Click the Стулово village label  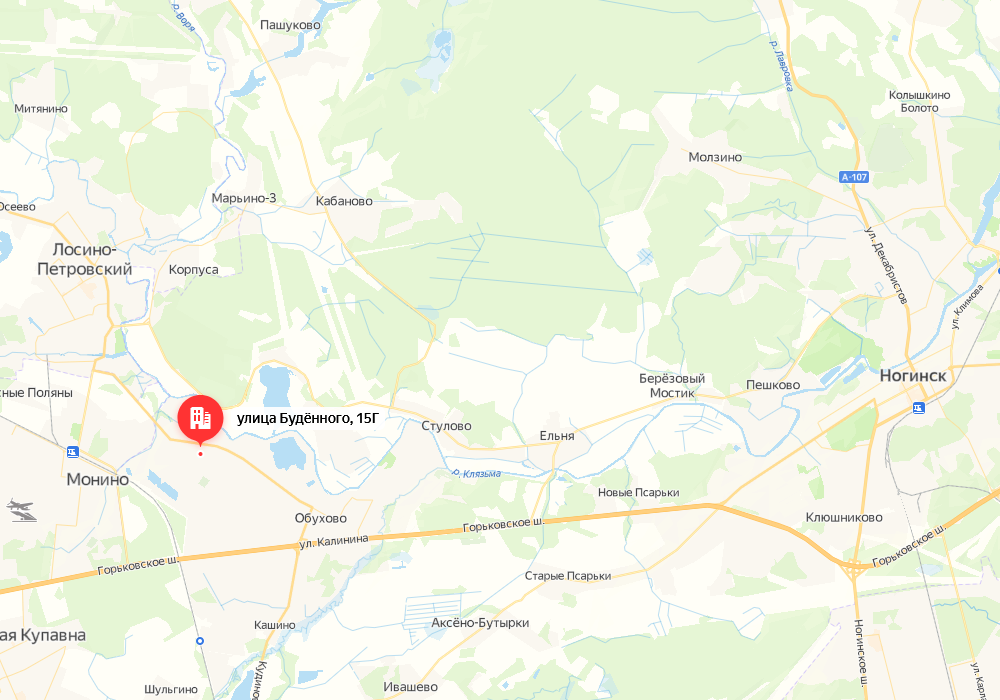(446, 426)
